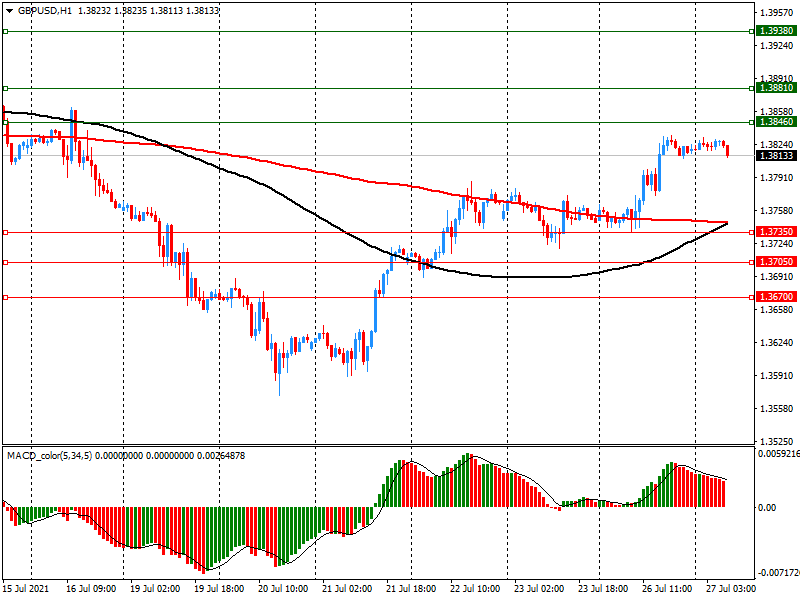Select left anchor of 1.37350 line
Viewport: 800px width, 600px height.
6,233
